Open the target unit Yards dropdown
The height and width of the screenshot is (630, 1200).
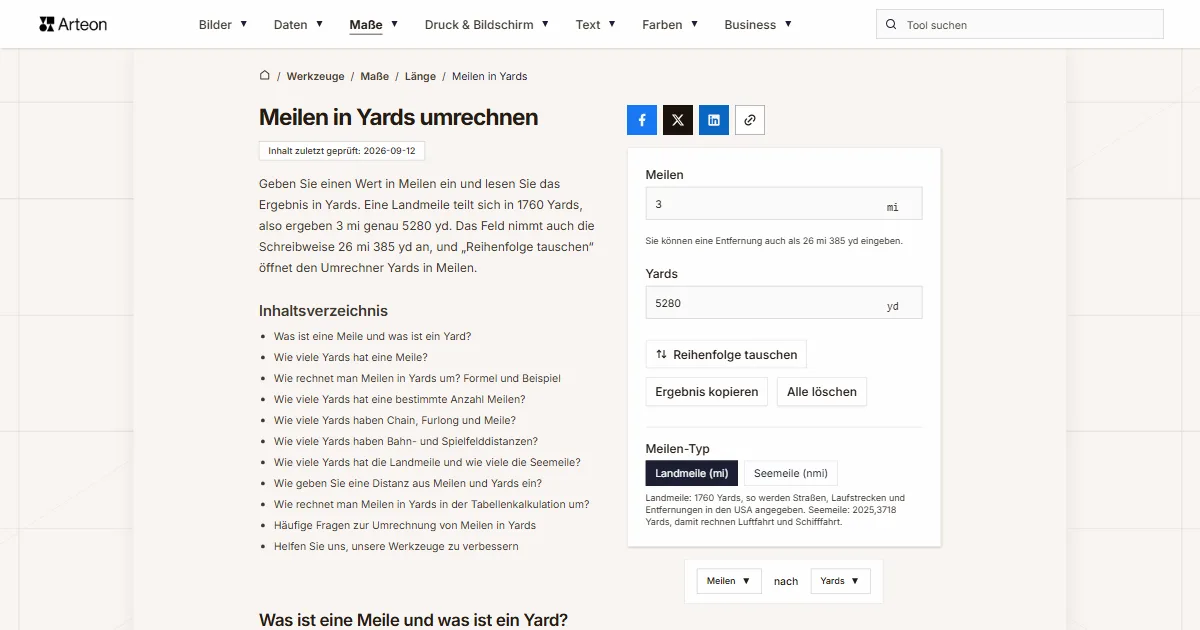pos(840,581)
